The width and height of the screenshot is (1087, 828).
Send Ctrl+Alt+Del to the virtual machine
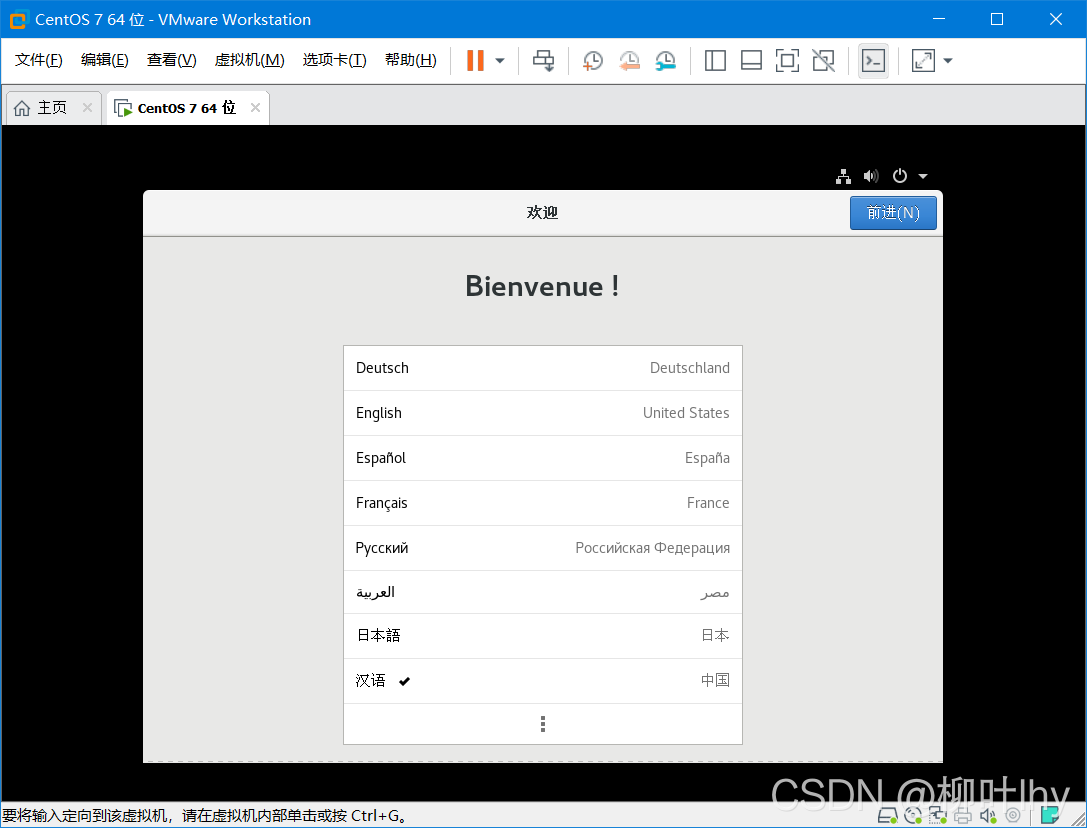pyautogui.click(x=544, y=60)
